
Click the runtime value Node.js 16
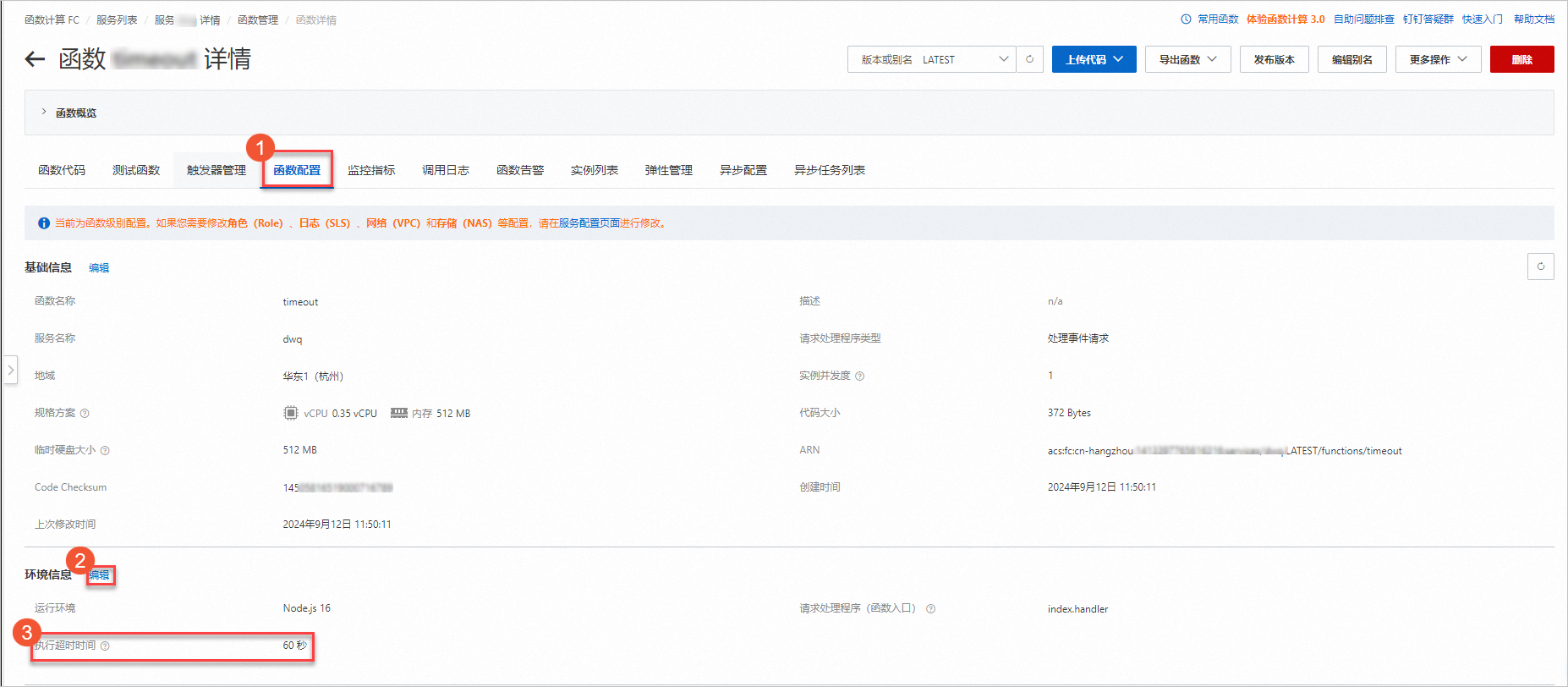point(306,608)
